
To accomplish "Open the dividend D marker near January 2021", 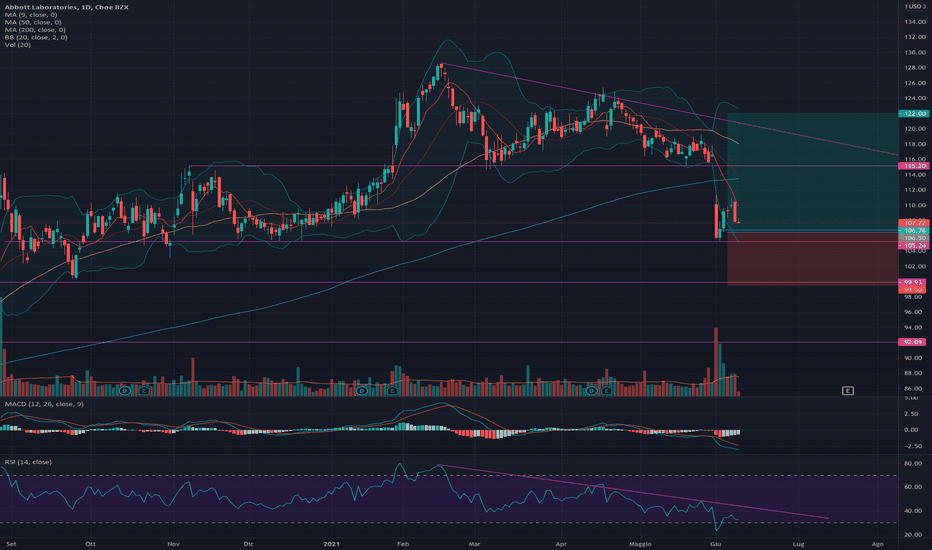I will 362,391.
